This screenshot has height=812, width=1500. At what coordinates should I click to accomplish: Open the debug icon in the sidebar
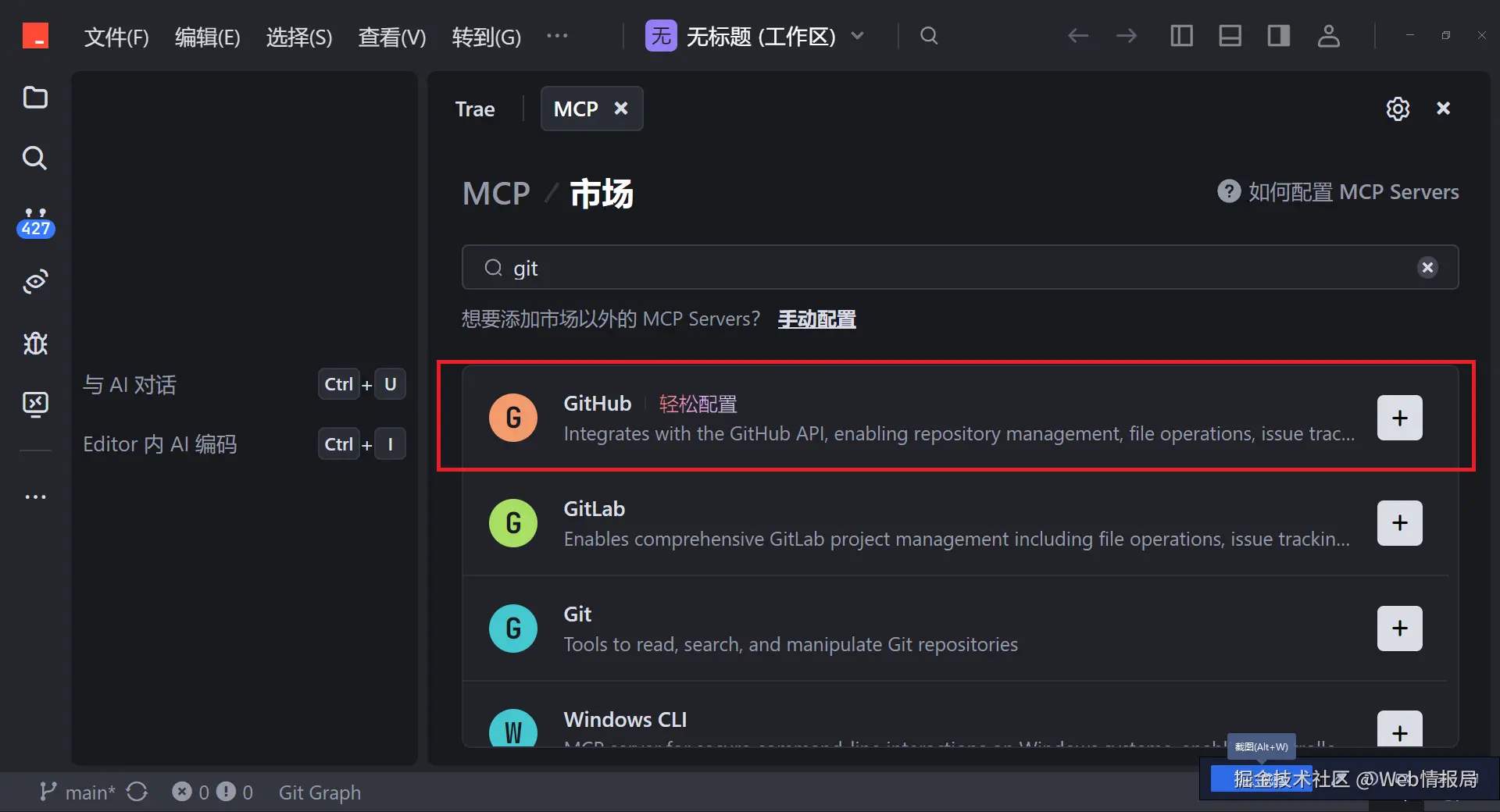(35, 344)
